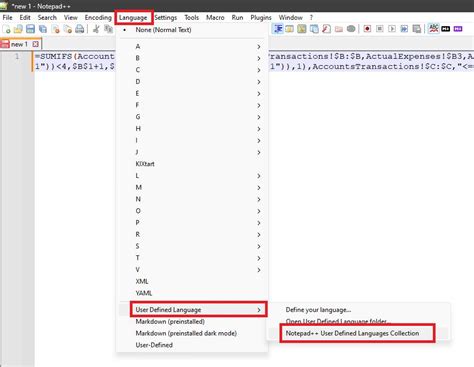
Task: Select None (Normal Text) language option
Action: pos(192,30)
